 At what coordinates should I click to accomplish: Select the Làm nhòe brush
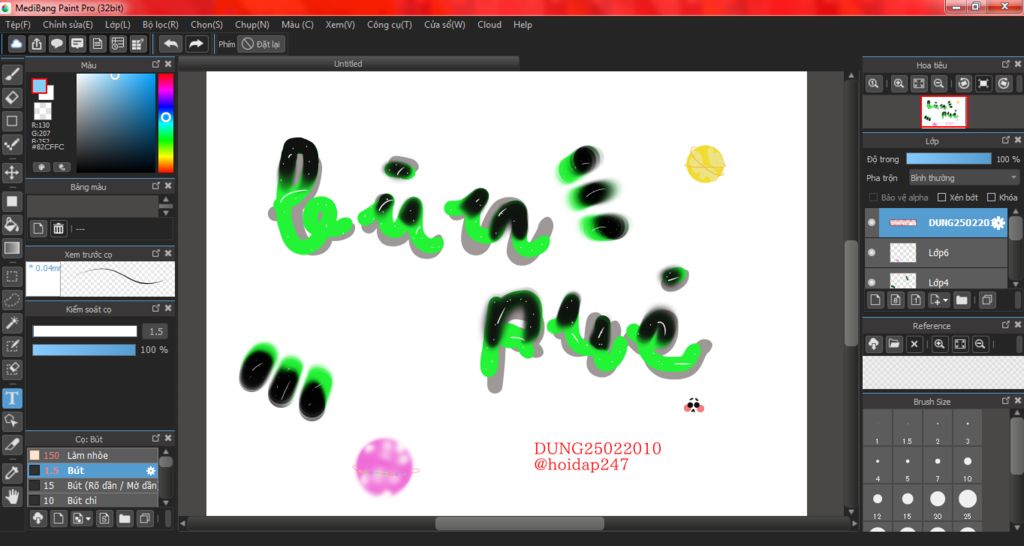(x=92, y=455)
